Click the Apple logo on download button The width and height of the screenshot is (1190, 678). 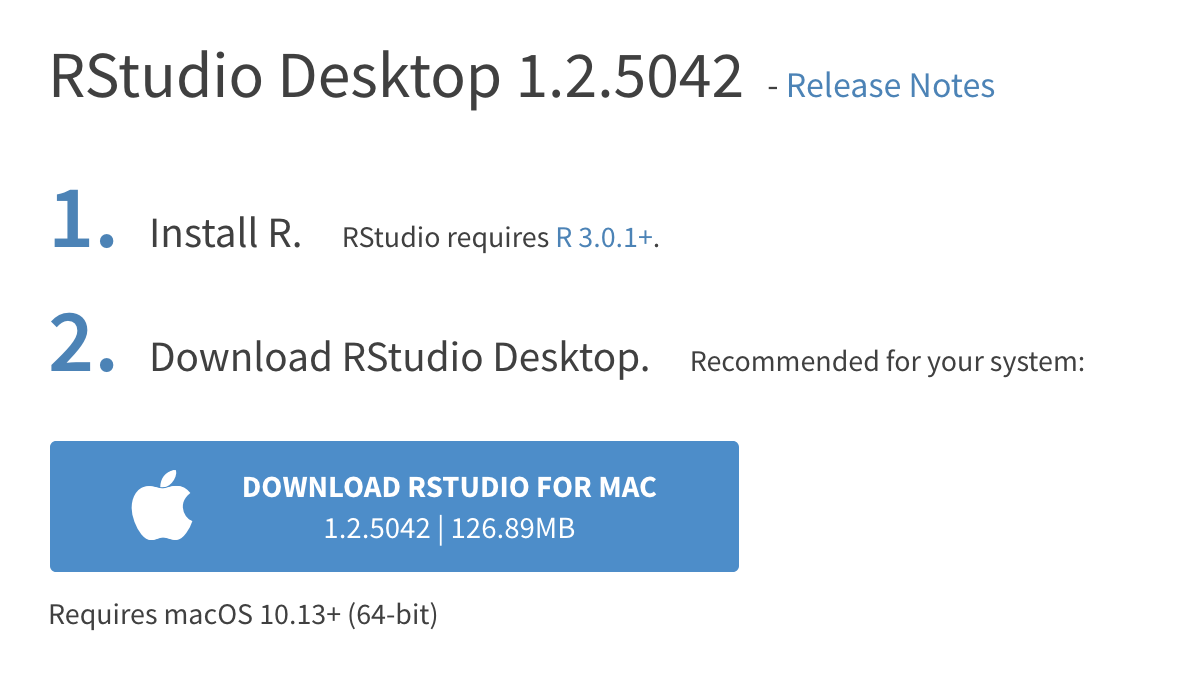161,507
